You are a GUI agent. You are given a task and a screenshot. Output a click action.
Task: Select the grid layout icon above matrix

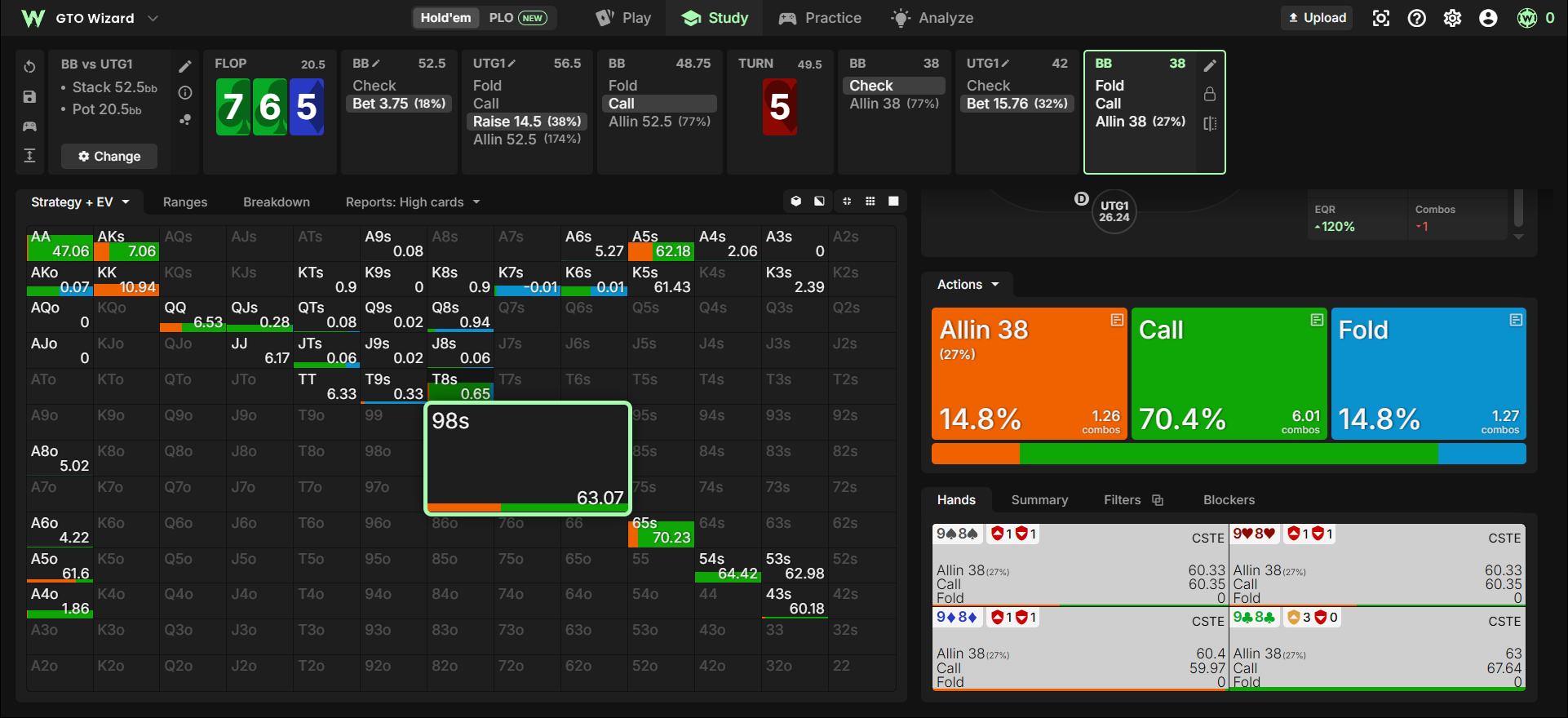coord(870,202)
